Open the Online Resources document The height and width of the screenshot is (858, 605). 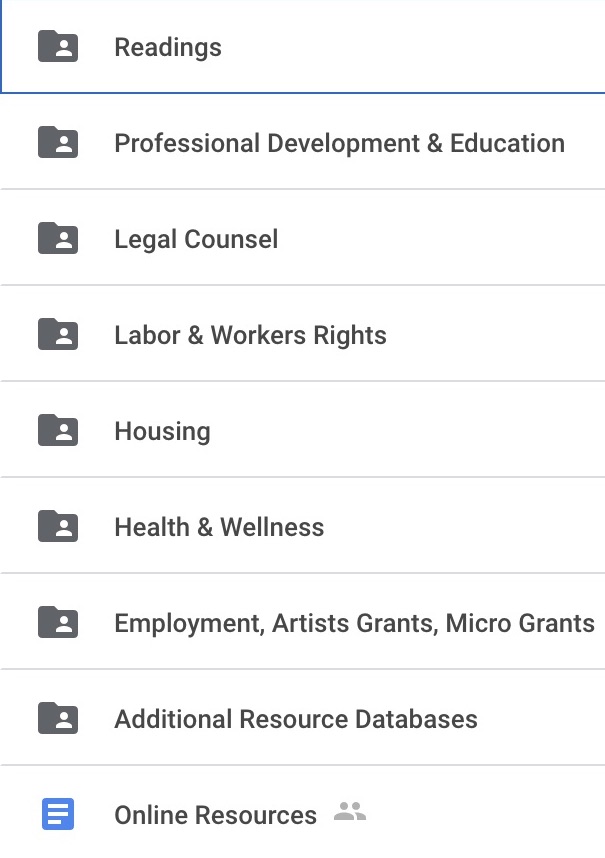216,815
